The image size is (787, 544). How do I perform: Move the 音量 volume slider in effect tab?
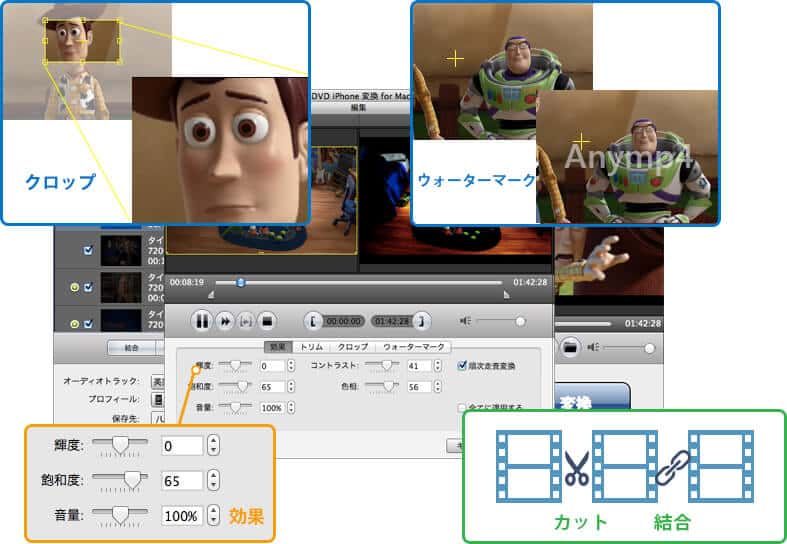pyautogui.click(x=235, y=407)
